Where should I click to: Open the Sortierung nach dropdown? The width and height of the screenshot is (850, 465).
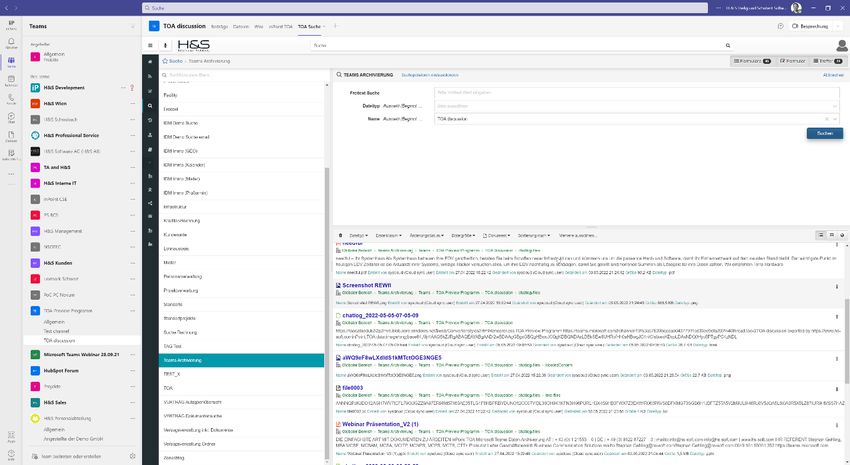tap(534, 236)
